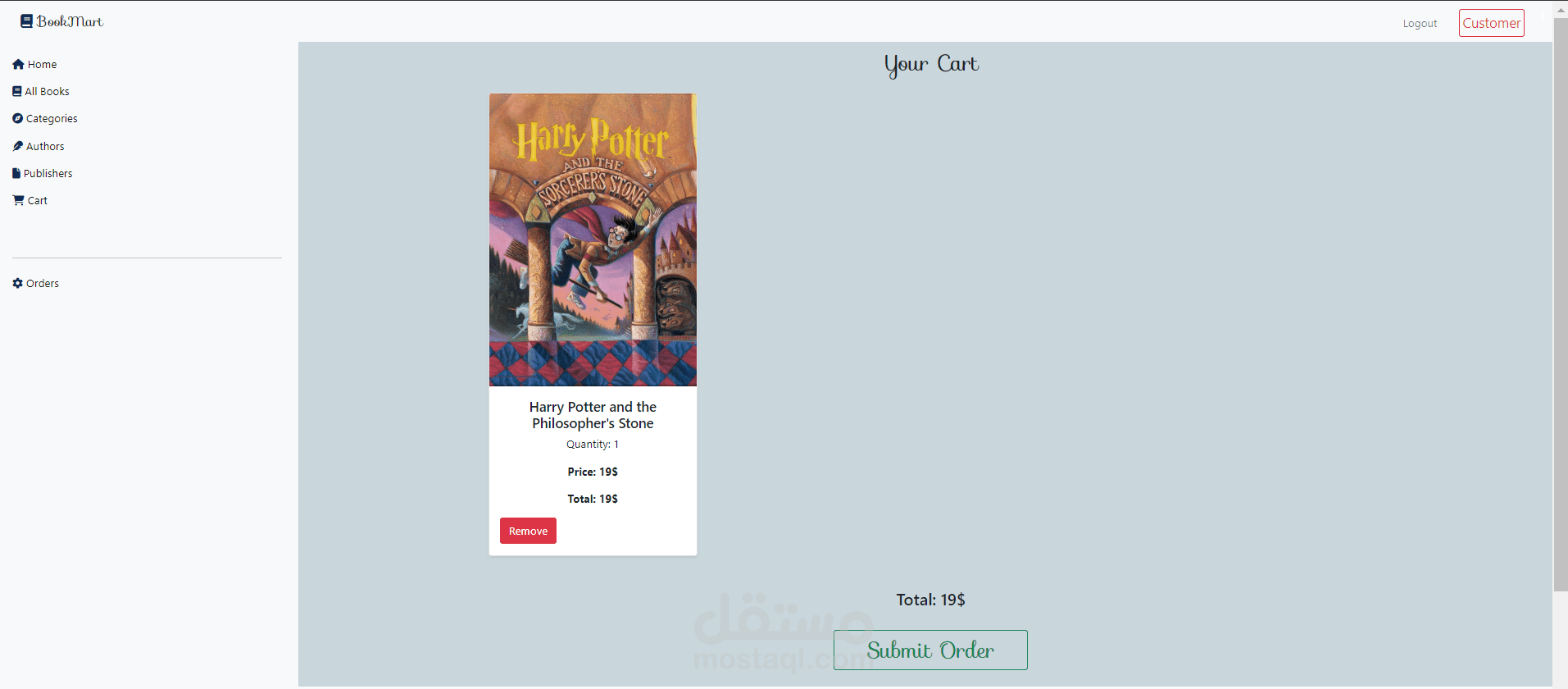Click the Harry Potter and the Philosopher's Stone title

(593, 415)
